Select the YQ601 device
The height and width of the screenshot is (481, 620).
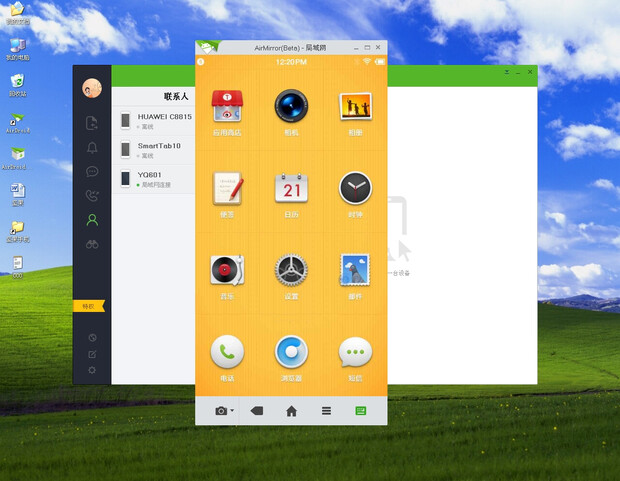[153, 179]
